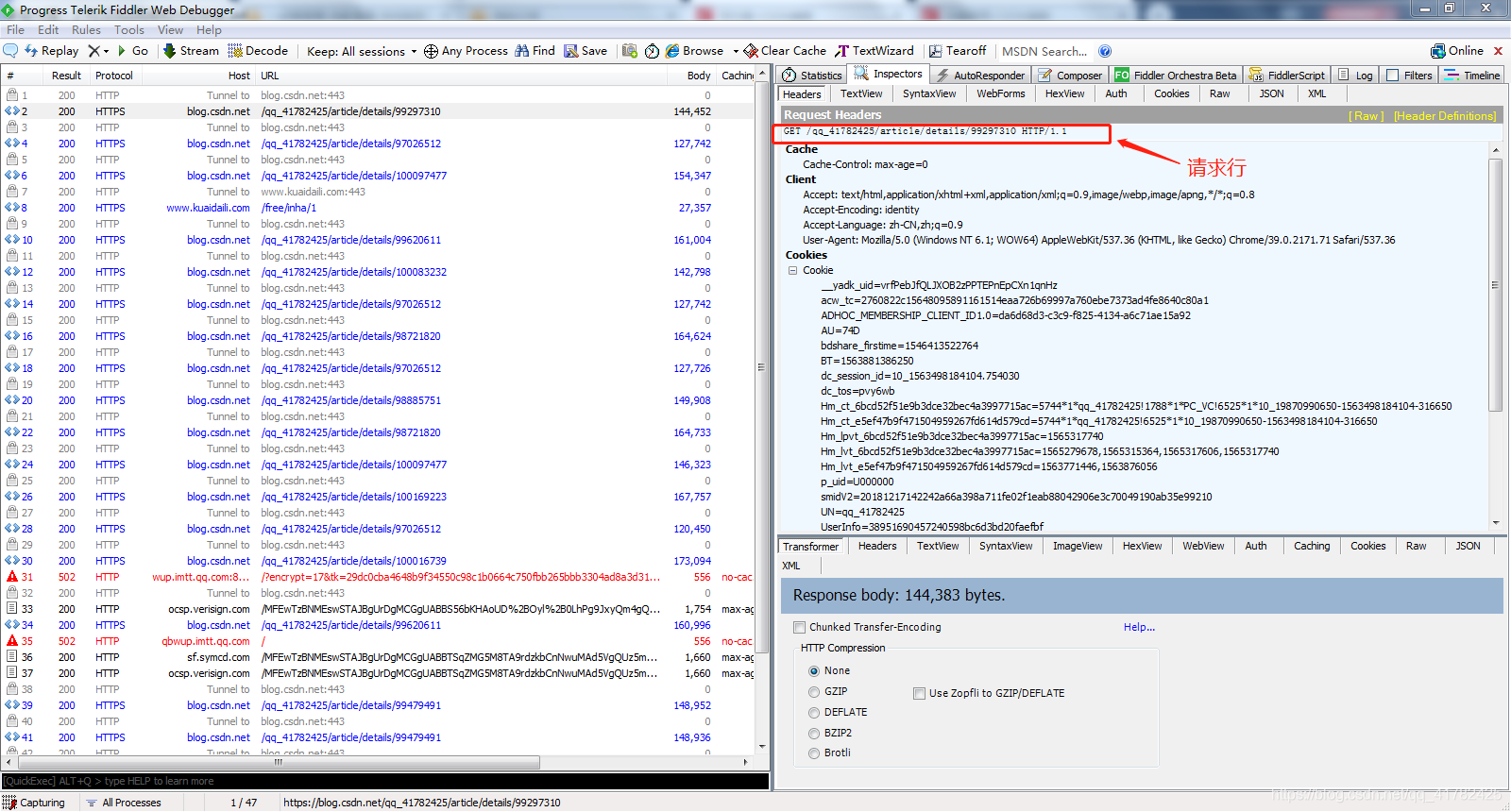Save sessions with the Save icon

[586, 51]
